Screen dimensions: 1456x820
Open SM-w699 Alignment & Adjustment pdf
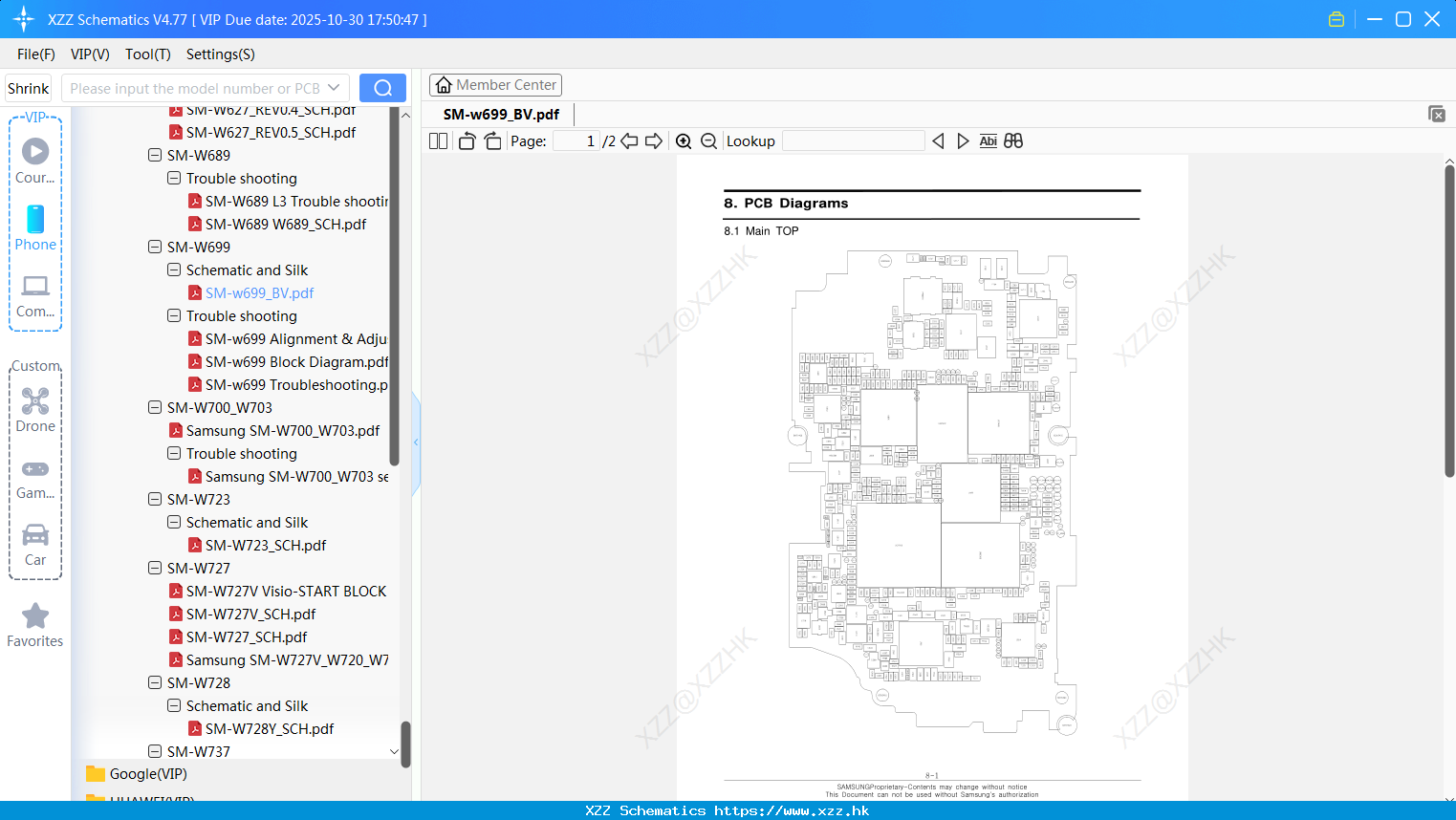(x=296, y=338)
